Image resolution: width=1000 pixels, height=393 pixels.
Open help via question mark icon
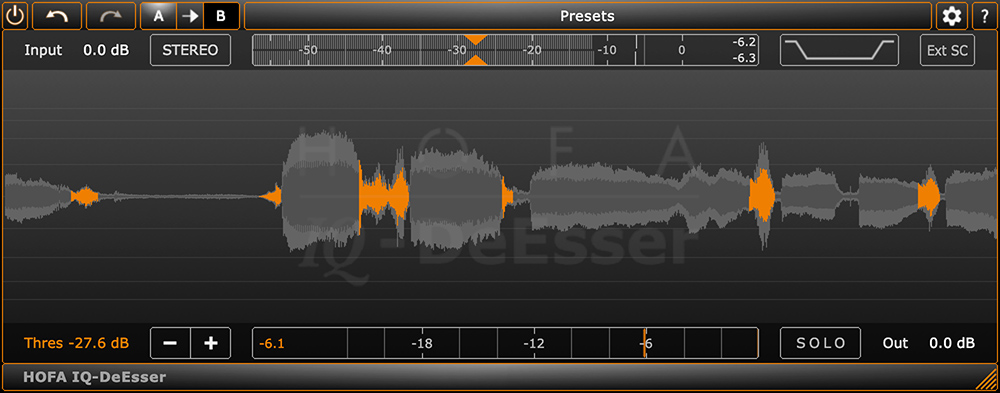pos(985,16)
